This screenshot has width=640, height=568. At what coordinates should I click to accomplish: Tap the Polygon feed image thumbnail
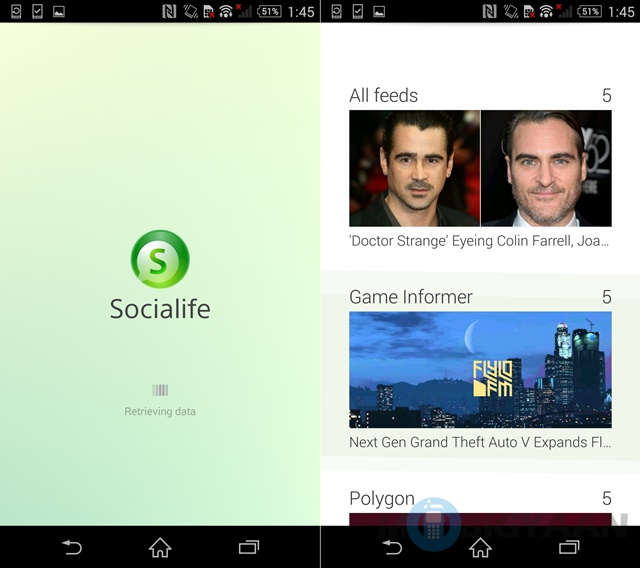[x=480, y=519]
